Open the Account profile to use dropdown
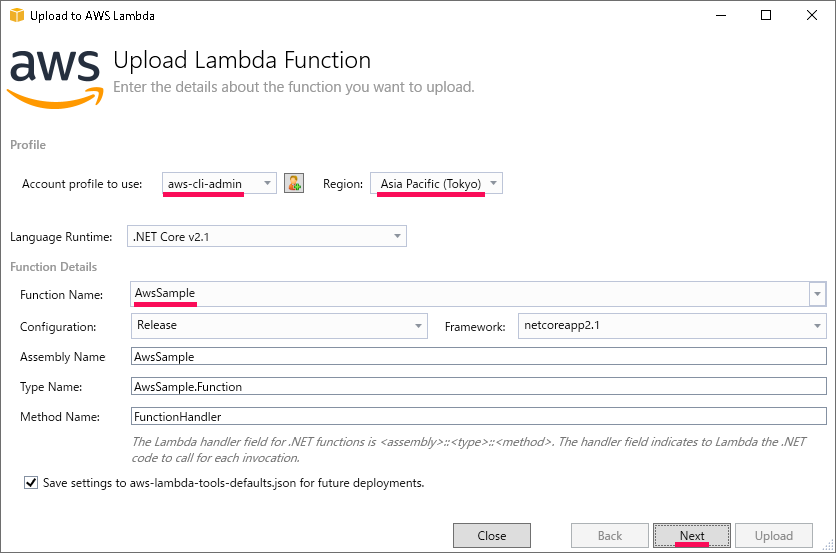 (219, 183)
